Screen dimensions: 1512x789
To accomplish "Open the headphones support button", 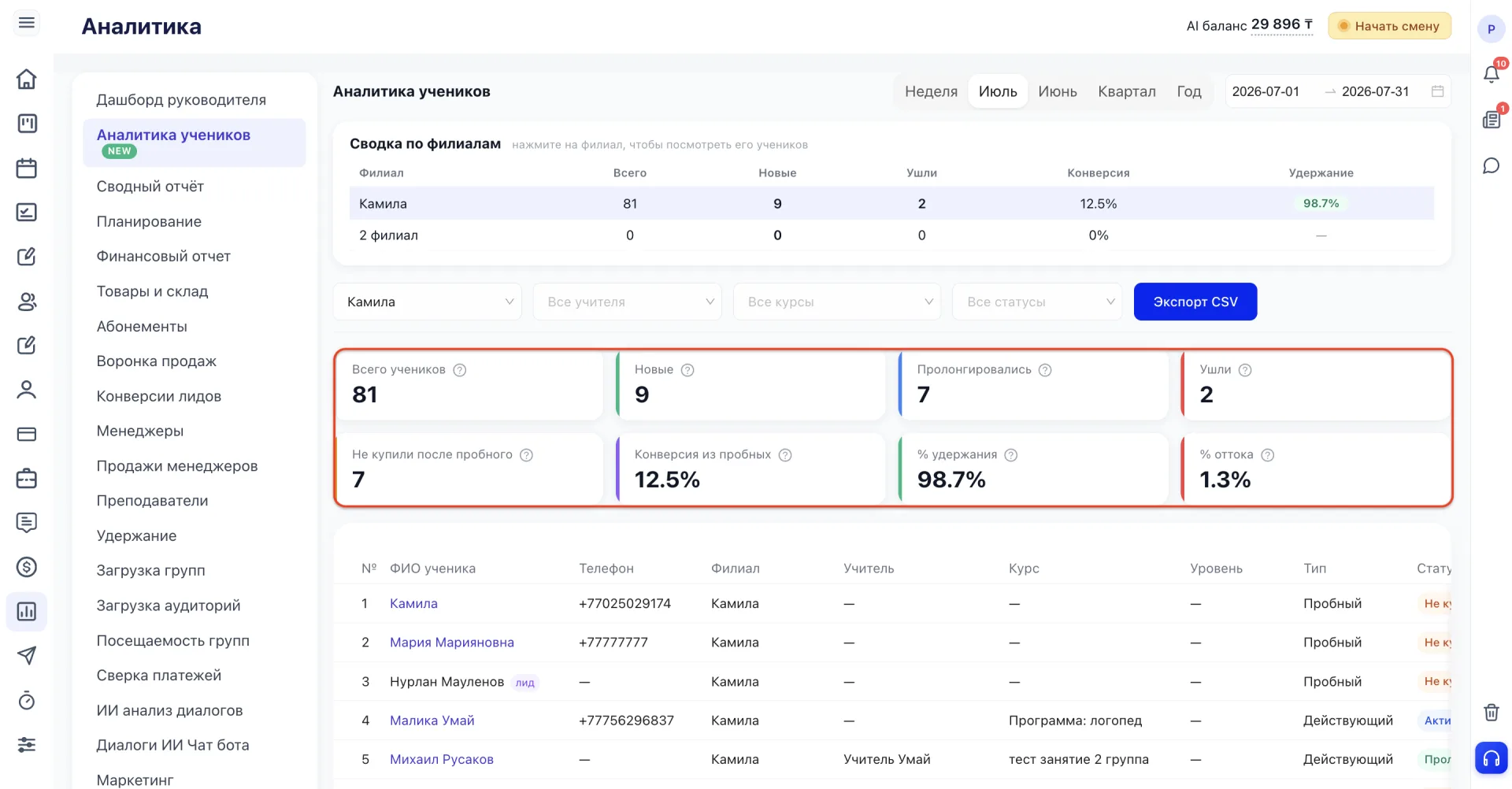I will point(1492,758).
